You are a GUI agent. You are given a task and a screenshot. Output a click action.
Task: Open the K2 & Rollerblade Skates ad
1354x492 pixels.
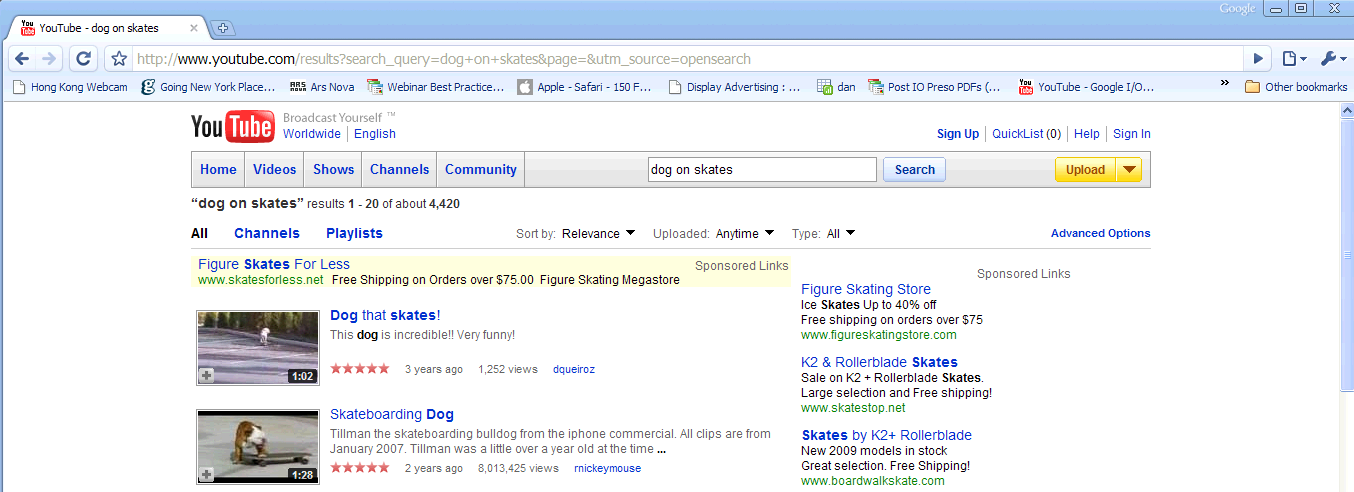[x=879, y=362]
